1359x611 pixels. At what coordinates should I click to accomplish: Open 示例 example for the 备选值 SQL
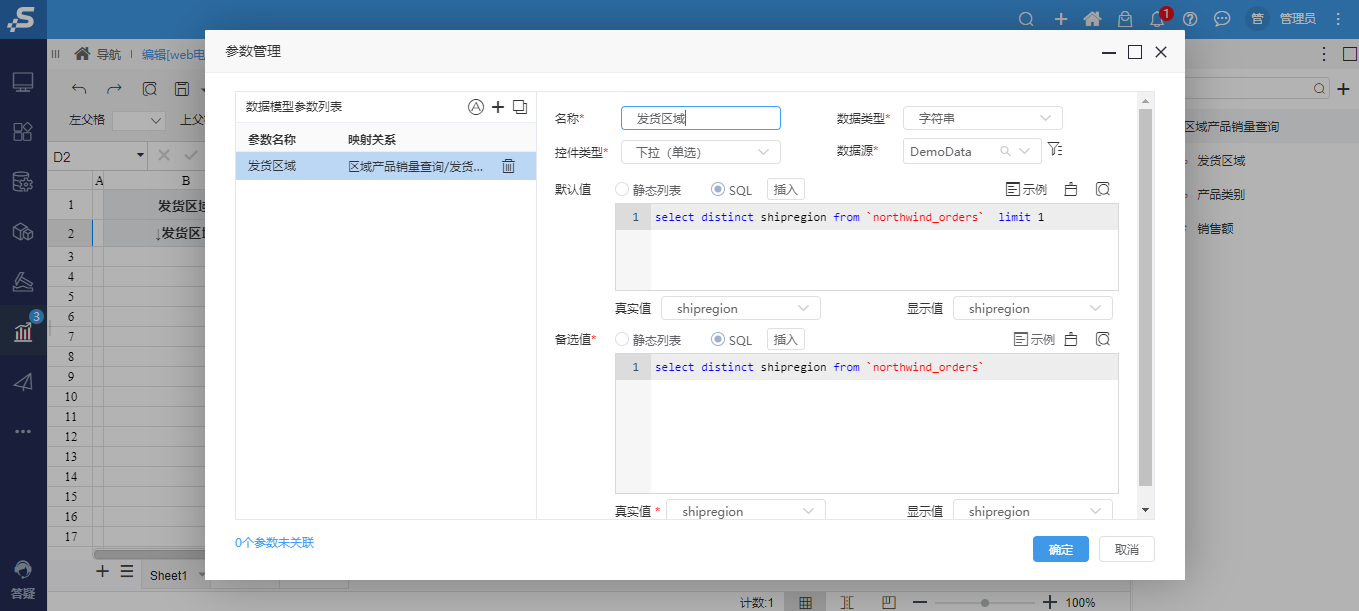[1034, 340]
